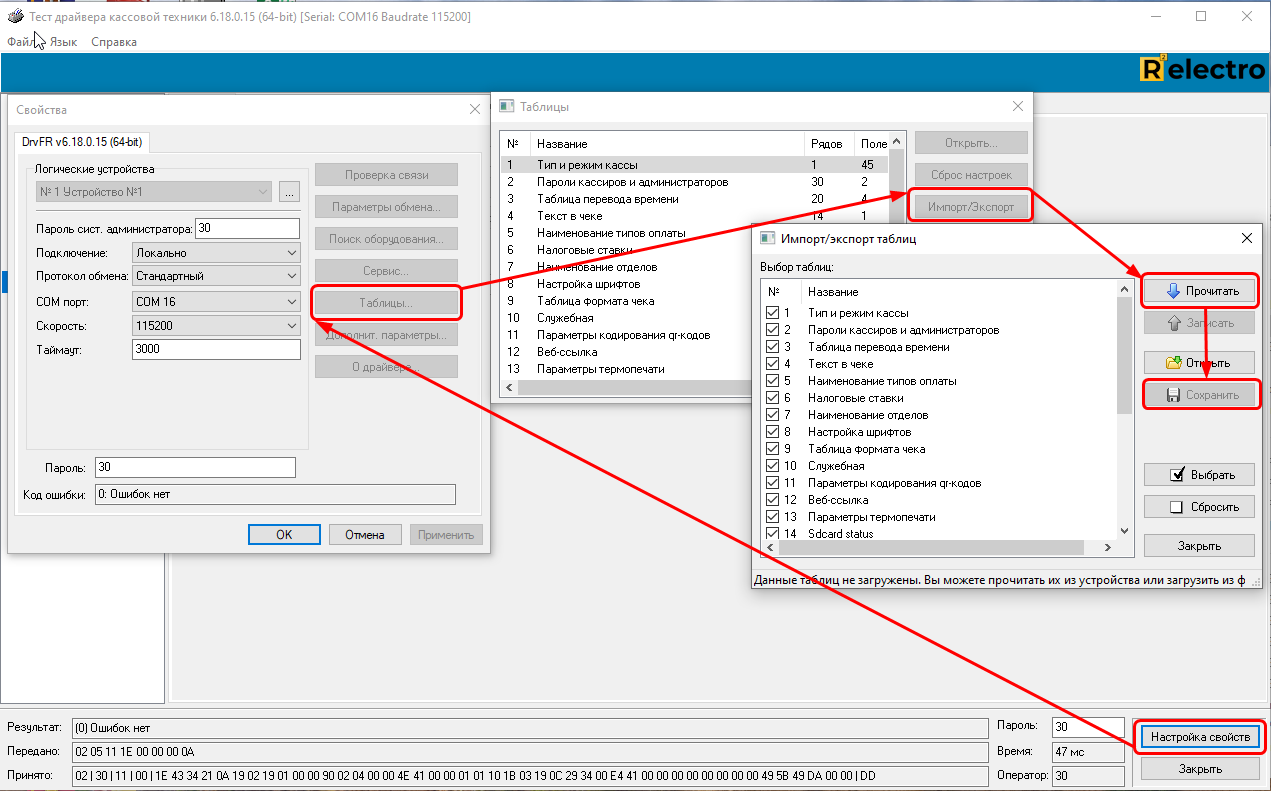
Task: Uncheck the Веб-ссылка table checkbox
Action: click(x=772, y=500)
